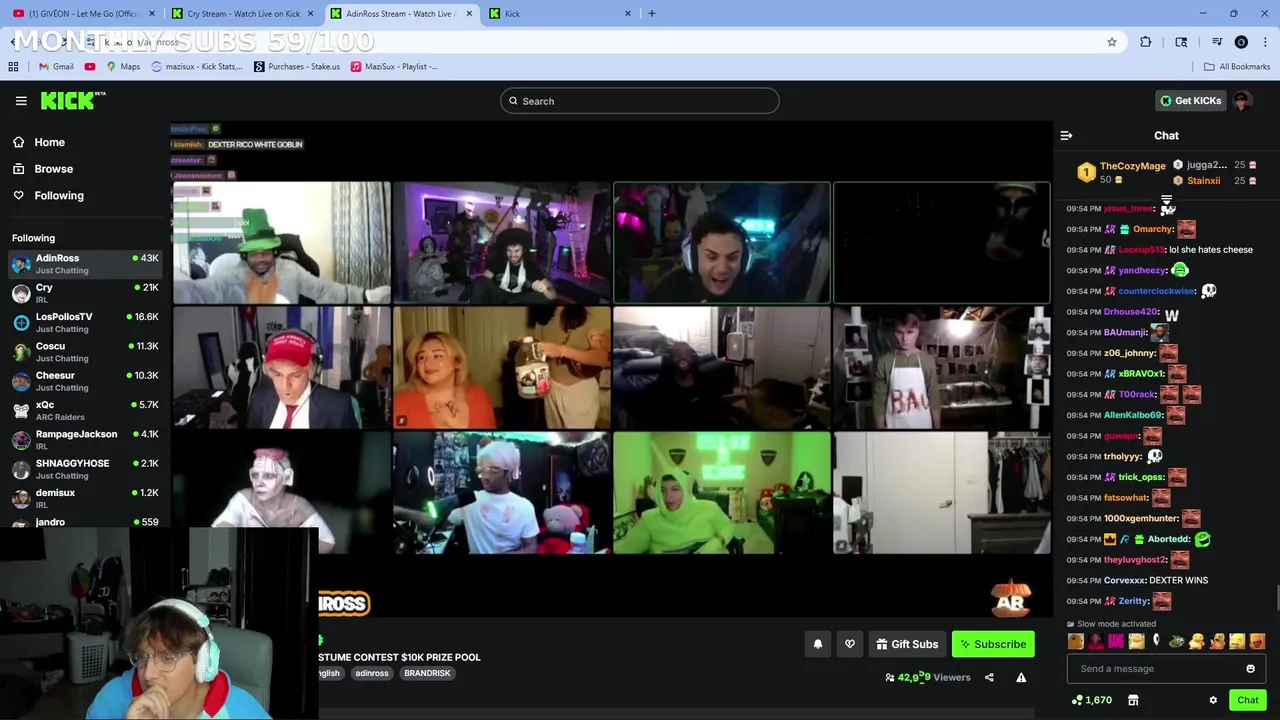Switch to Cry Stream browser tab
Viewport: 1280px width, 720px height.
243,14
